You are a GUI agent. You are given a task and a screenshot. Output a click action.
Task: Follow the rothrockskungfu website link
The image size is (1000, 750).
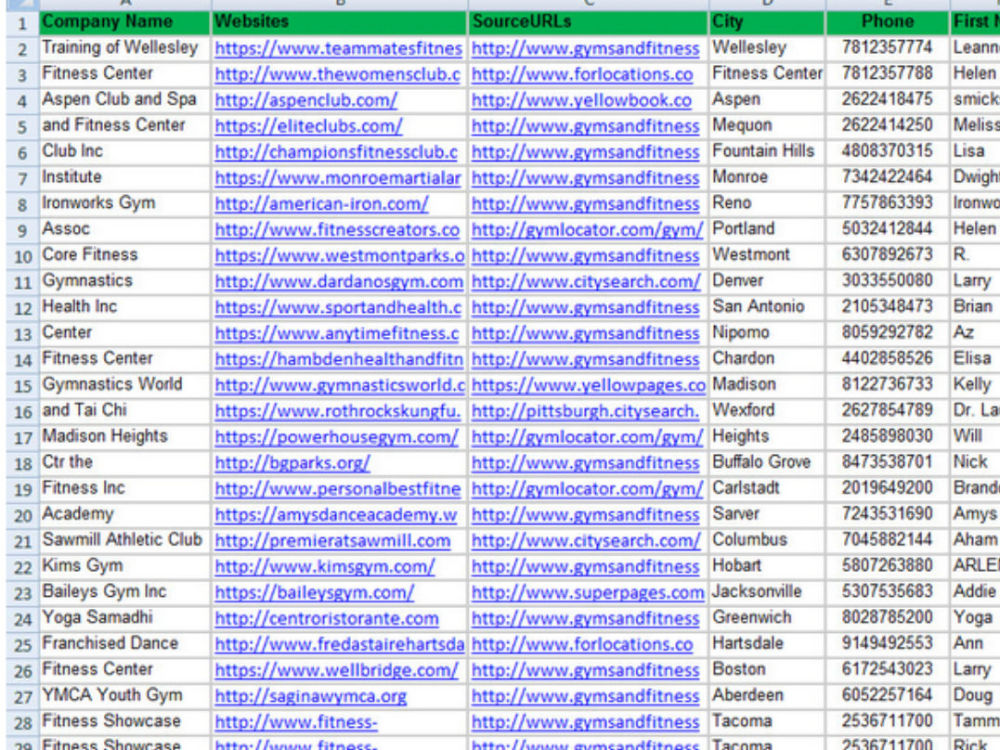coord(337,411)
